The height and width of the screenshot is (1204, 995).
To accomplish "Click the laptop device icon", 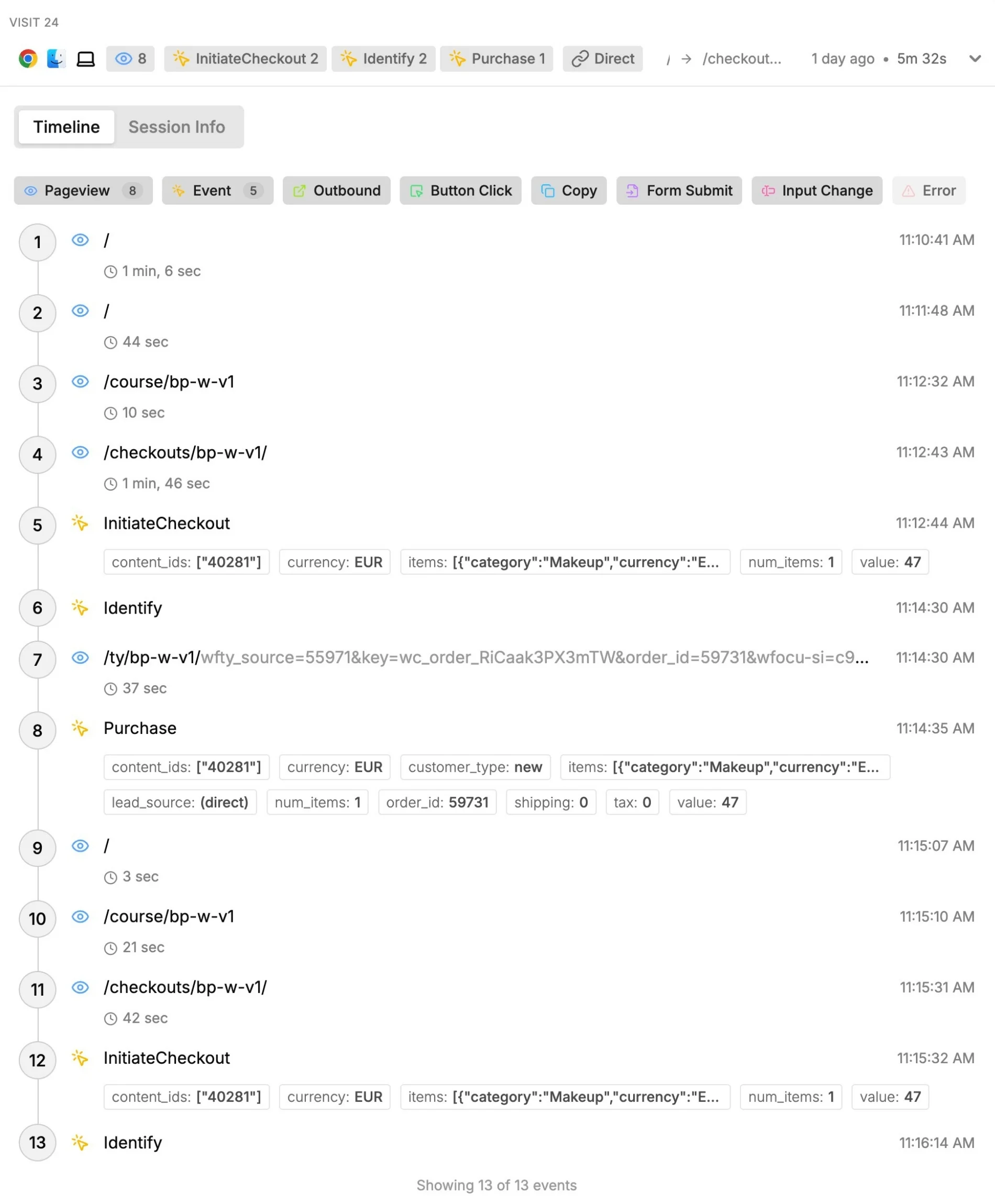I will point(85,59).
